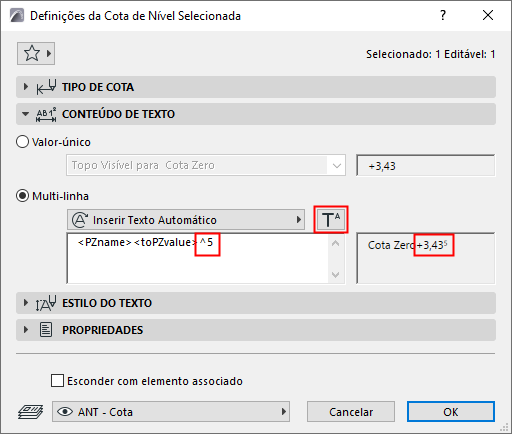This screenshot has width=512, height=434.
Task: Toggle the ANT - Cota layer eye icon
Action: point(65,412)
